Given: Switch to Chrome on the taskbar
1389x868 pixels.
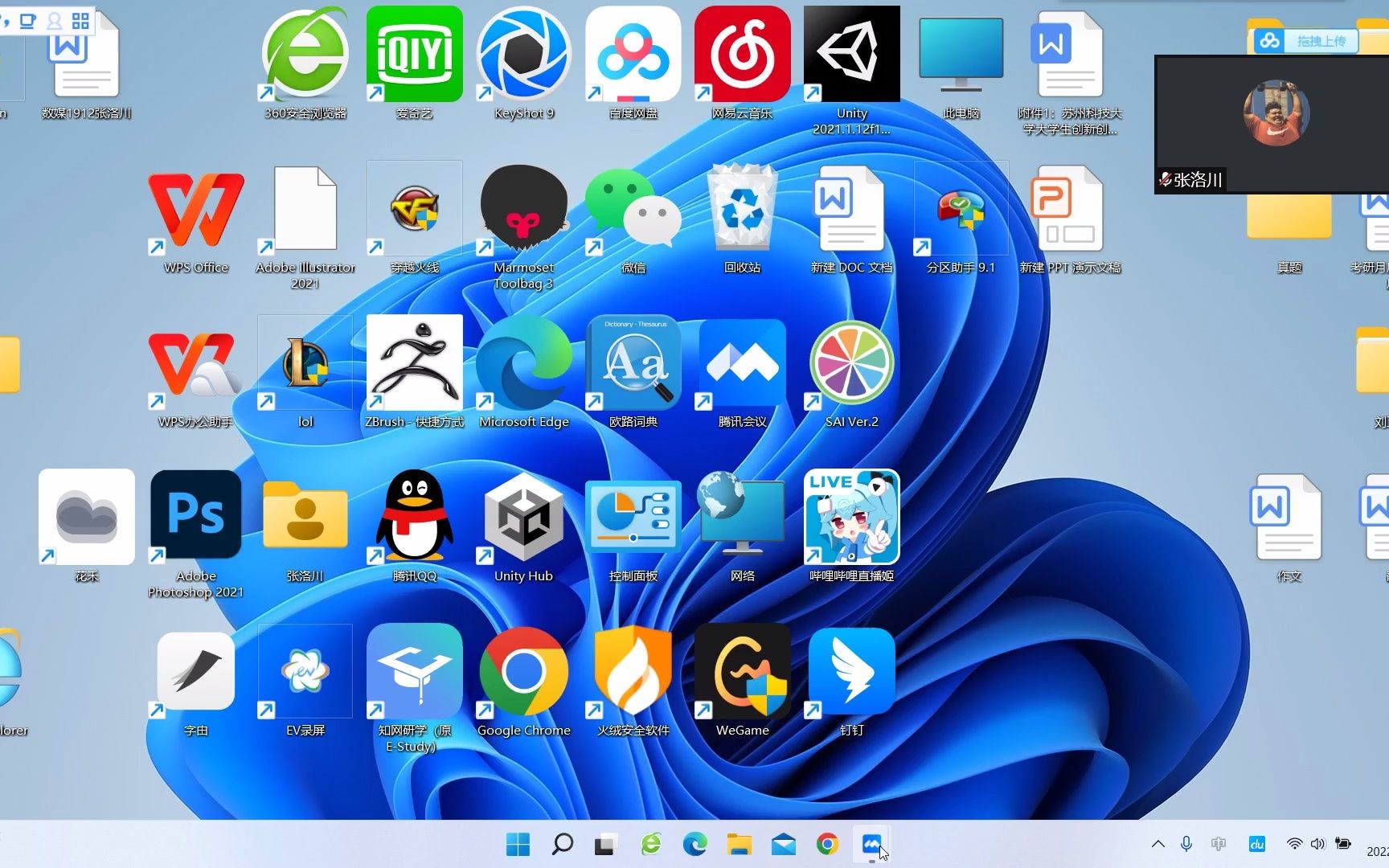Looking at the screenshot, I should tap(827, 844).
